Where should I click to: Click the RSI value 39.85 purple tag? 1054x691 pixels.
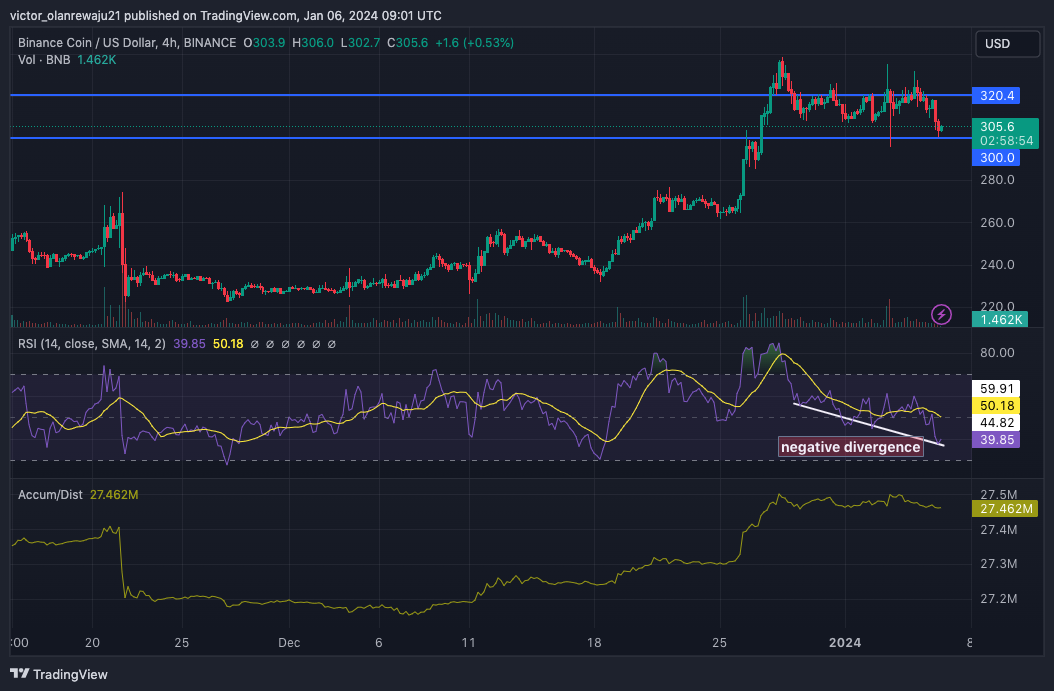tap(996, 440)
